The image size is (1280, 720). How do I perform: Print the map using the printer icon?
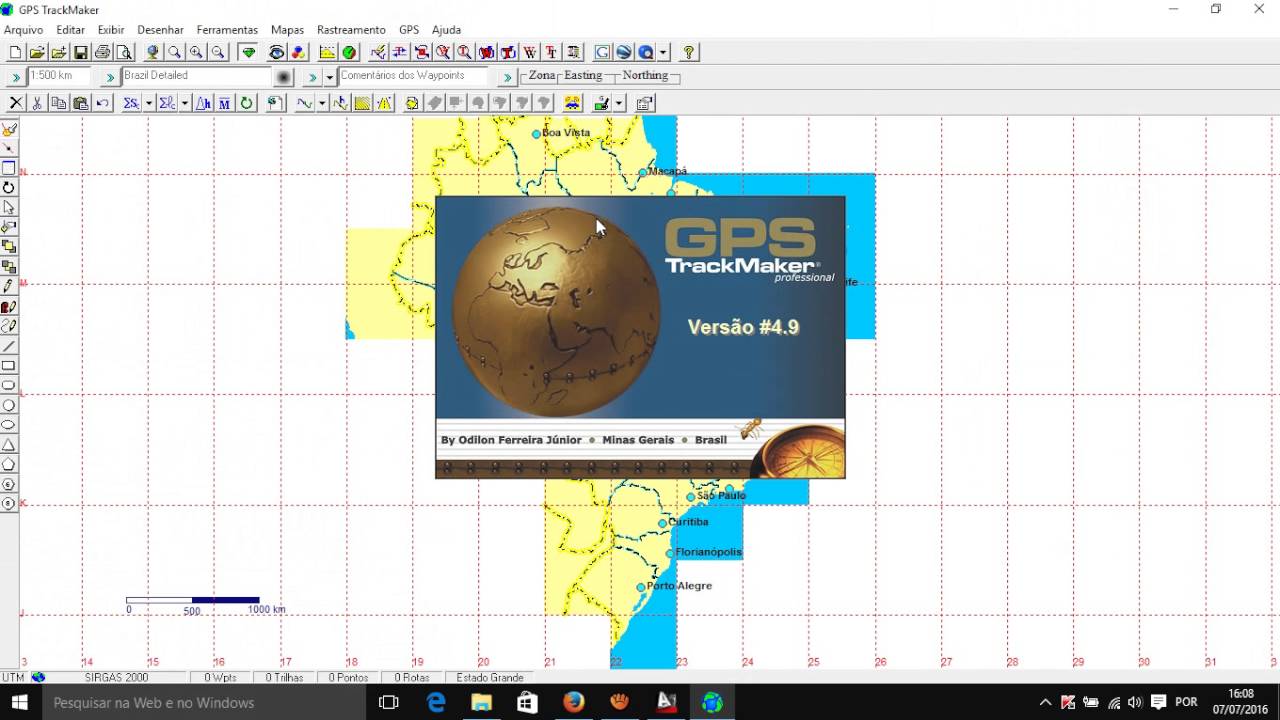102,52
